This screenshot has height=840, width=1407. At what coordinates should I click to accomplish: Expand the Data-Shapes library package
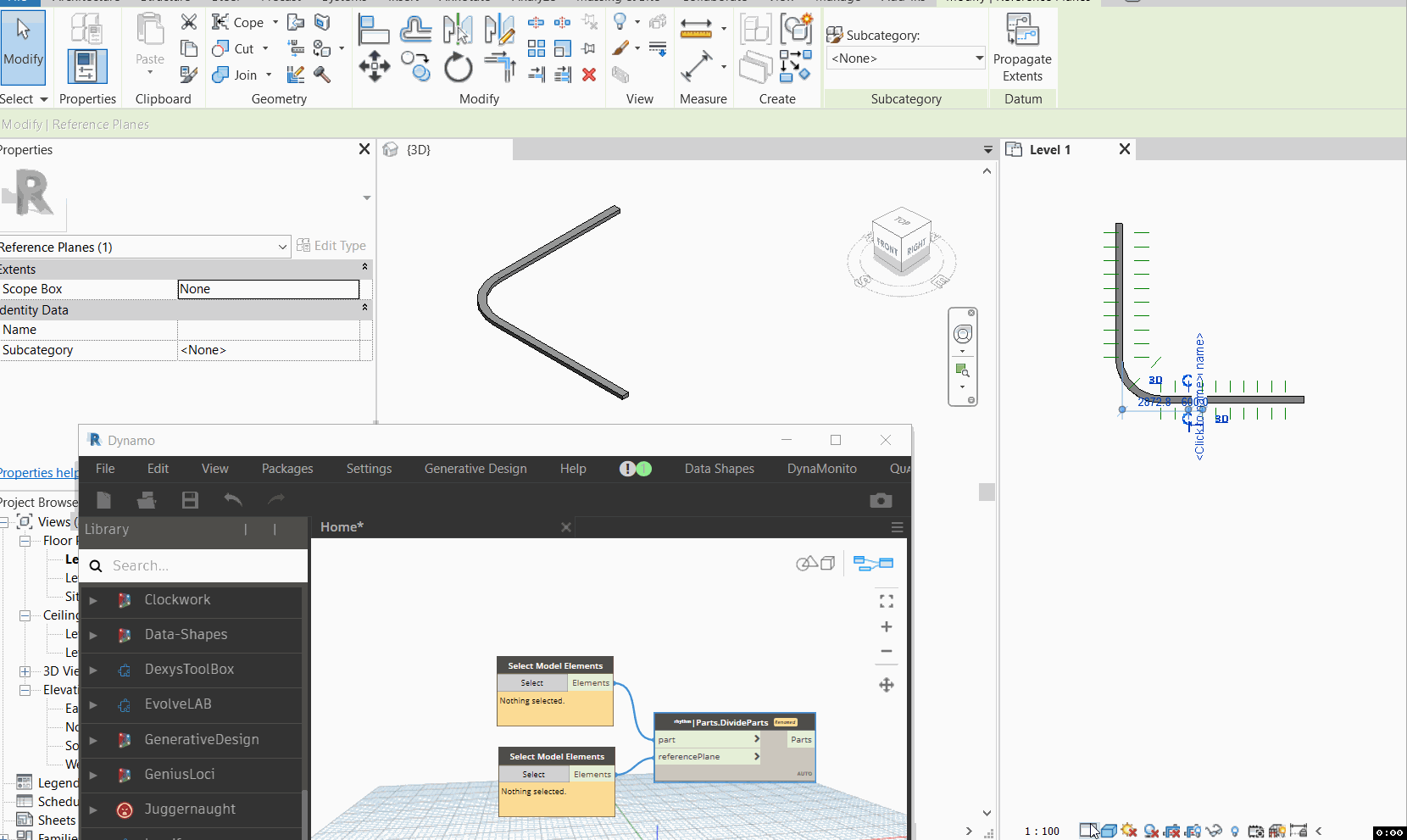tap(93, 635)
